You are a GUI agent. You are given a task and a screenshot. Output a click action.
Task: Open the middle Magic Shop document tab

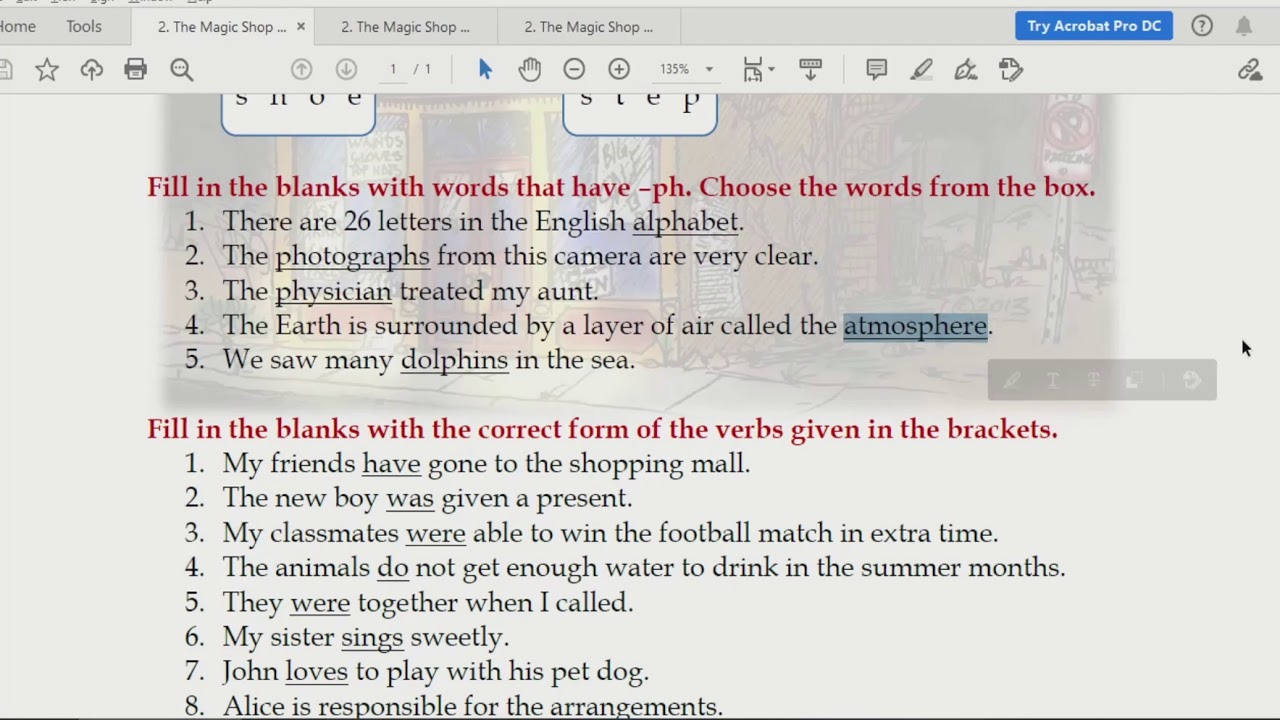tap(405, 27)
